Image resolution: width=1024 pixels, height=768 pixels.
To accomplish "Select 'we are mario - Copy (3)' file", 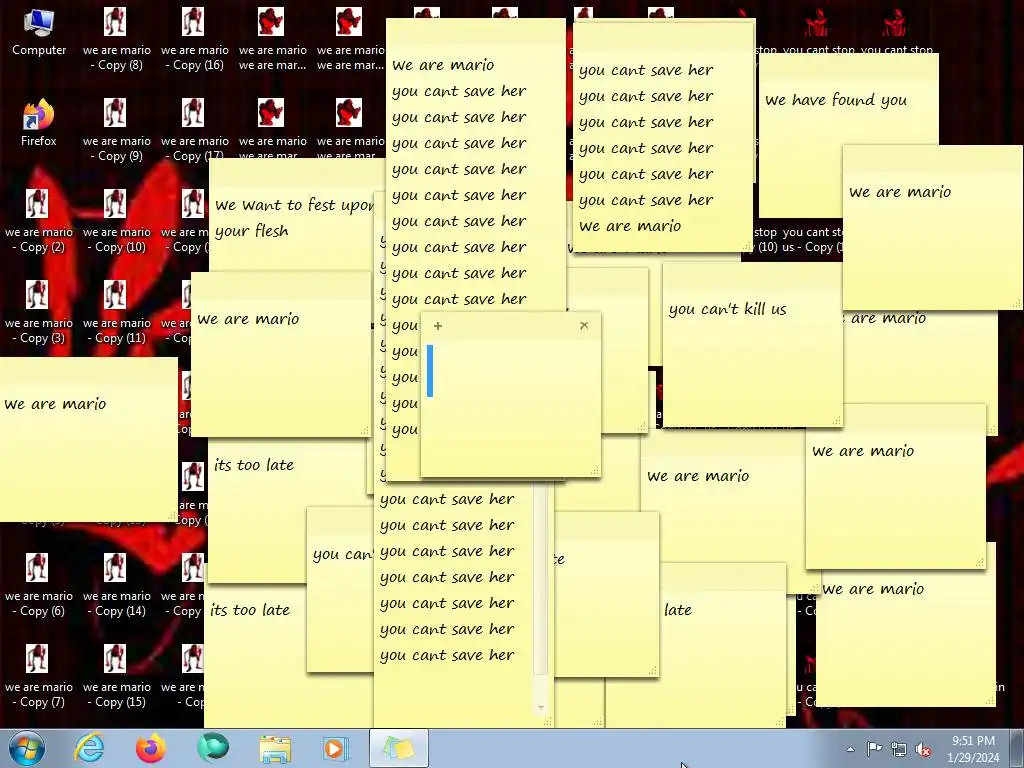I will (x=39, y=312).
